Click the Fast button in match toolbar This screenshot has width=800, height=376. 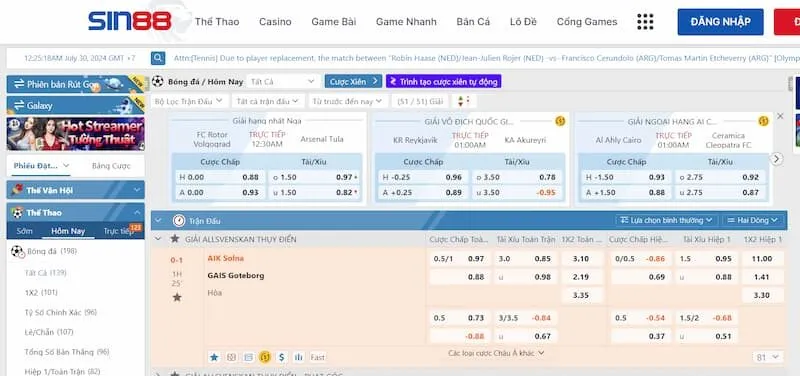(317, 357)
